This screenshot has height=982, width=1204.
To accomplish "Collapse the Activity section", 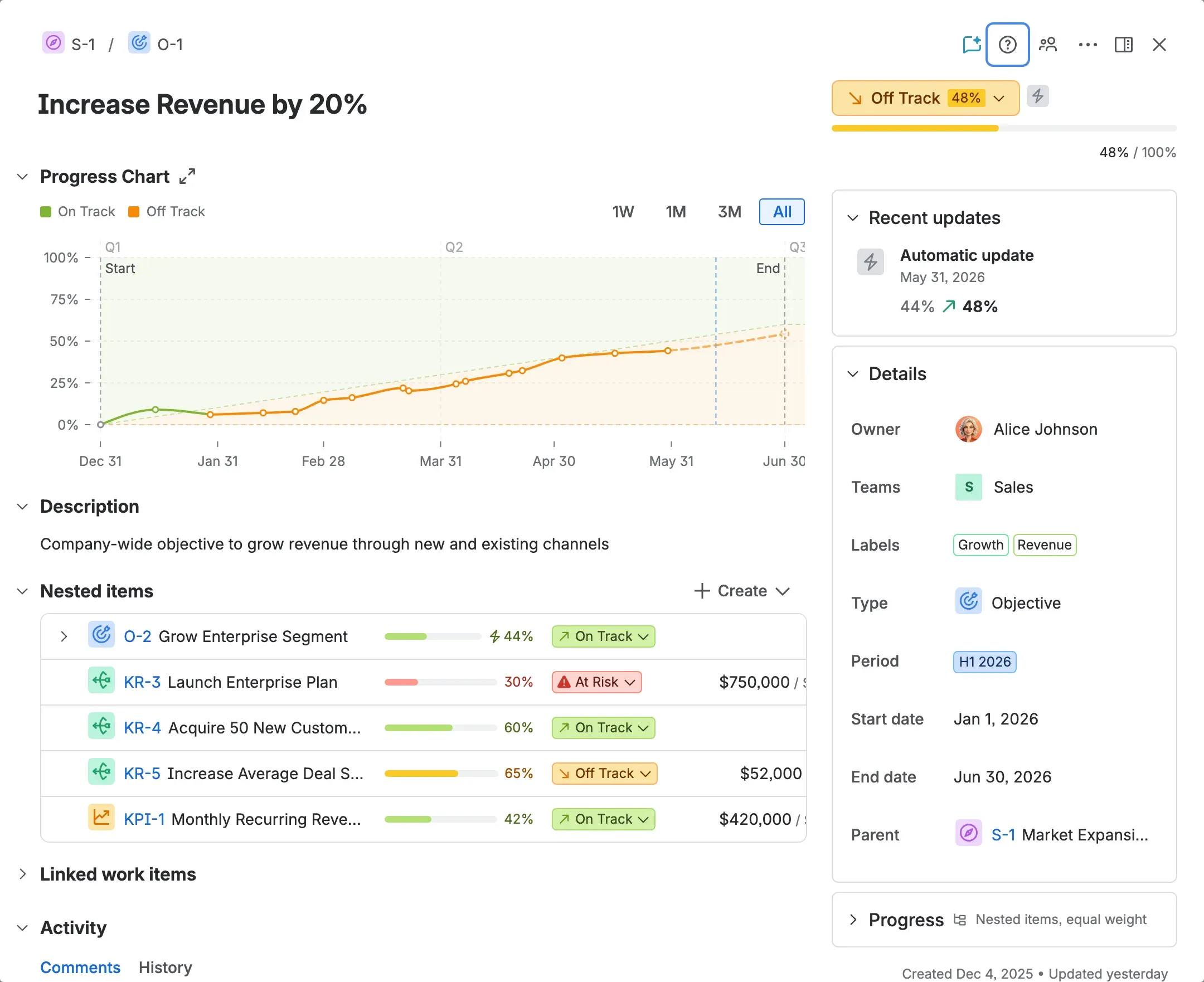I will (x=23, y=928).
